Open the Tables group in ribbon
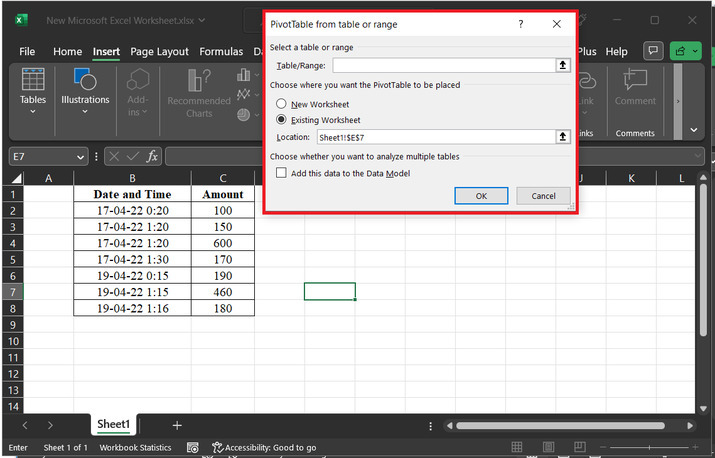This screenshot has height=458, width=715. [x=33, y=92]
